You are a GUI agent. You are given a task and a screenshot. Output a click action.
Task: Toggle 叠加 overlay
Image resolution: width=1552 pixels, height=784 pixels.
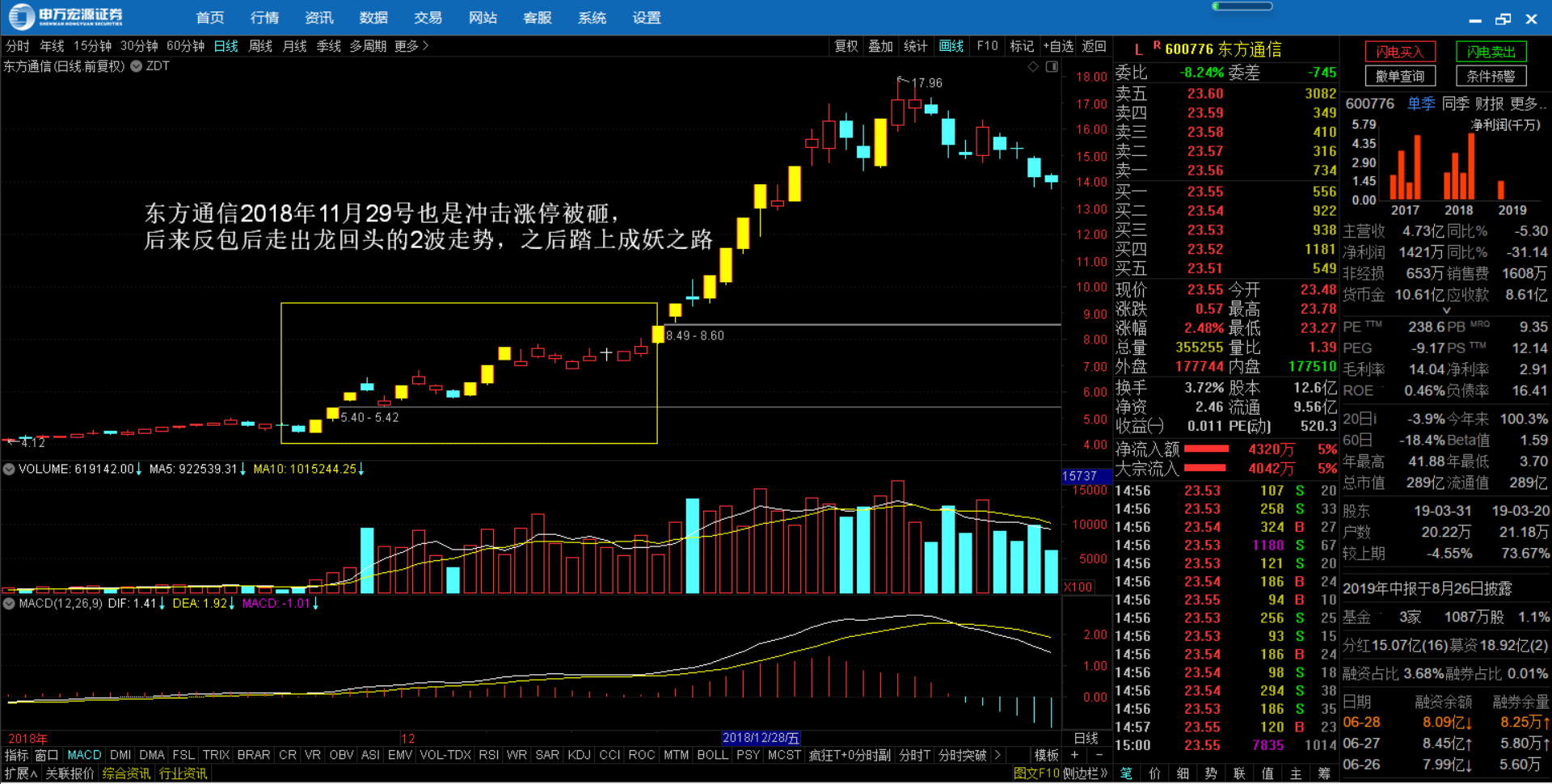click(880, 46)
